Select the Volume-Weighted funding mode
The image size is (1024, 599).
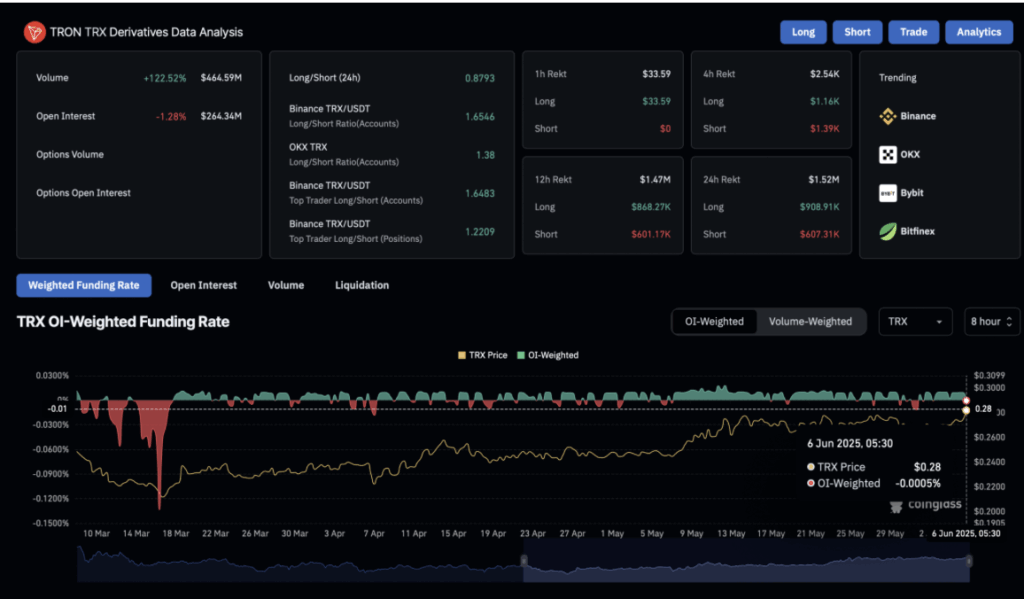(810, 321)
